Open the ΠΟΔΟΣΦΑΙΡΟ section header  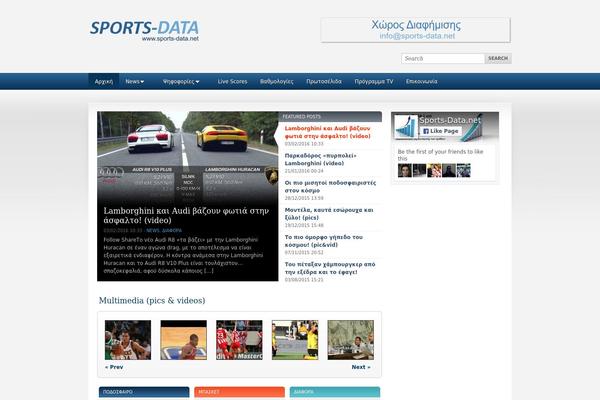[144, 392]
